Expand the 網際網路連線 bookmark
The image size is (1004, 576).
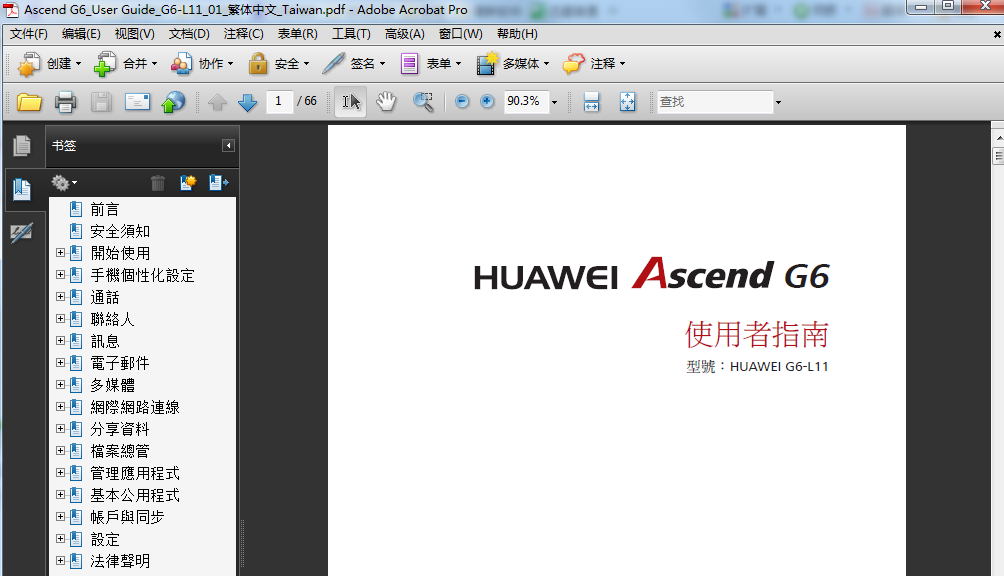click(60, 406)
